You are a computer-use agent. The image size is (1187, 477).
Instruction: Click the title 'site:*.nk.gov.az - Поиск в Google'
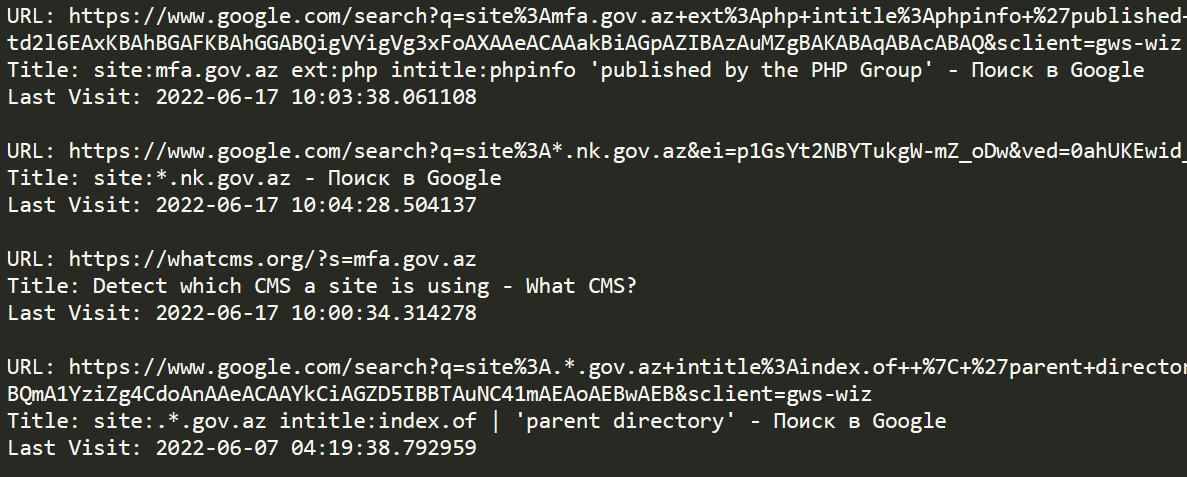pyautogui.click(x=254, y=179)
